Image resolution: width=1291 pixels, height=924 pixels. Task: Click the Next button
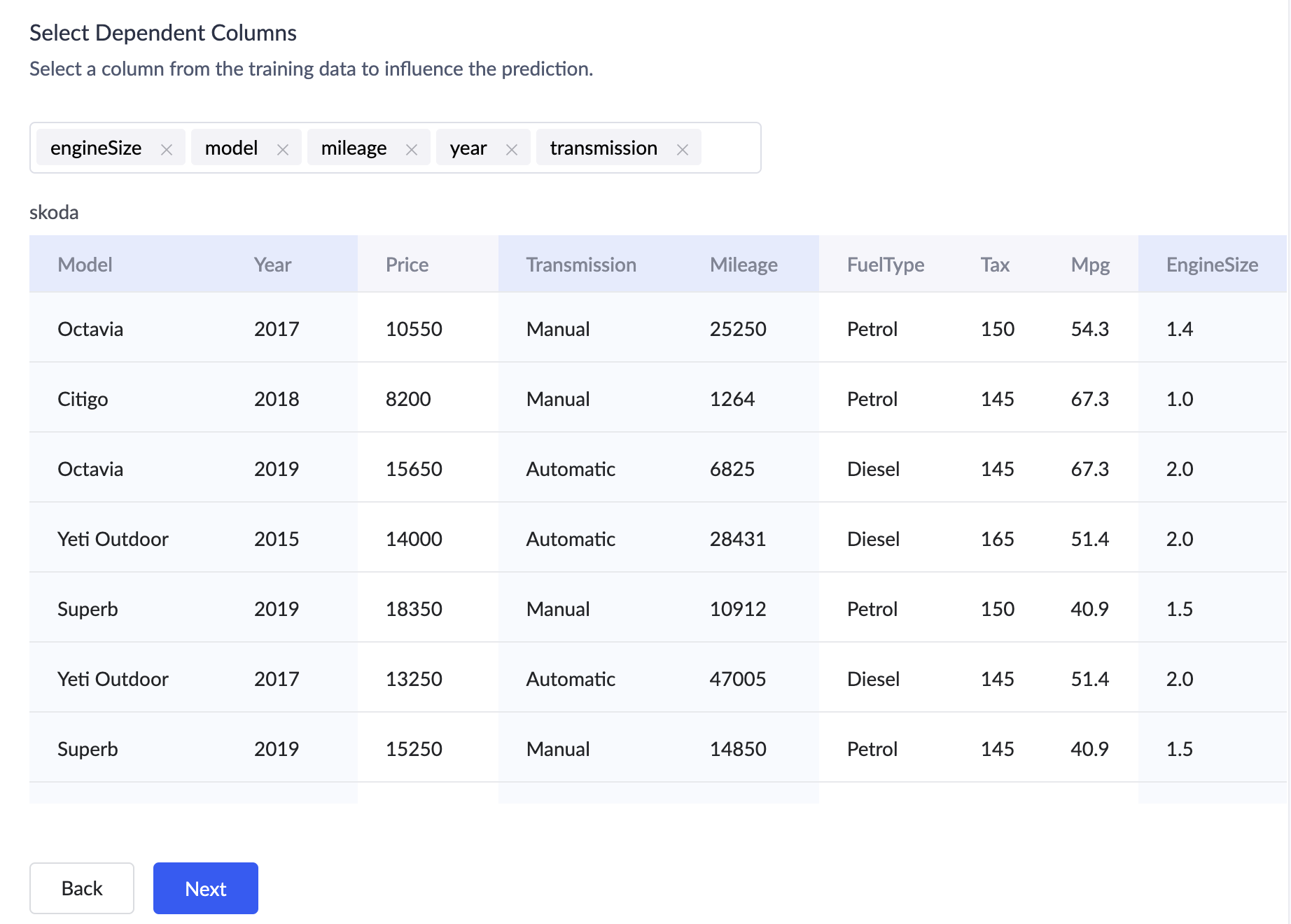pos(205,888)
